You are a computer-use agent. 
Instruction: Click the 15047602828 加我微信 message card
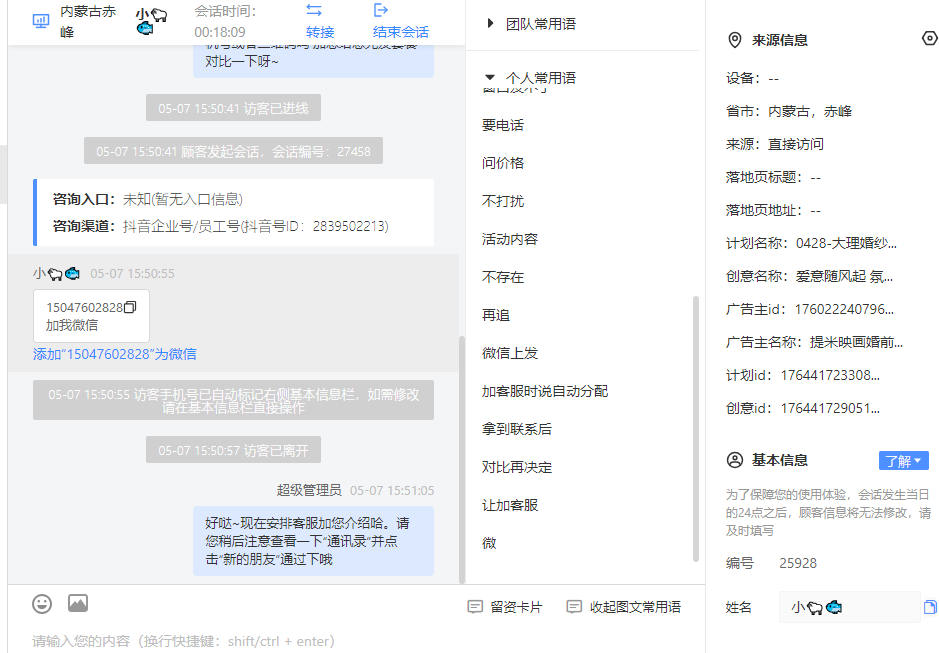(x=91, y=316)
